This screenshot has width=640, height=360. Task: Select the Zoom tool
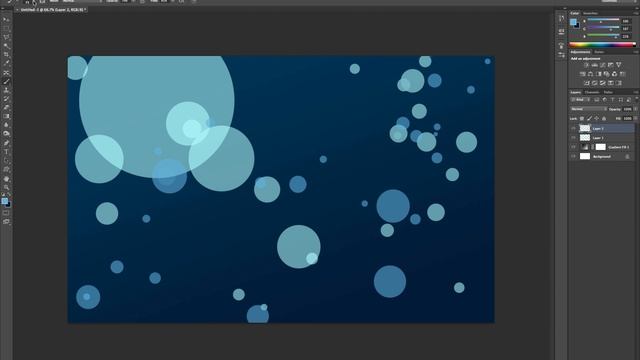coord(6,188)
